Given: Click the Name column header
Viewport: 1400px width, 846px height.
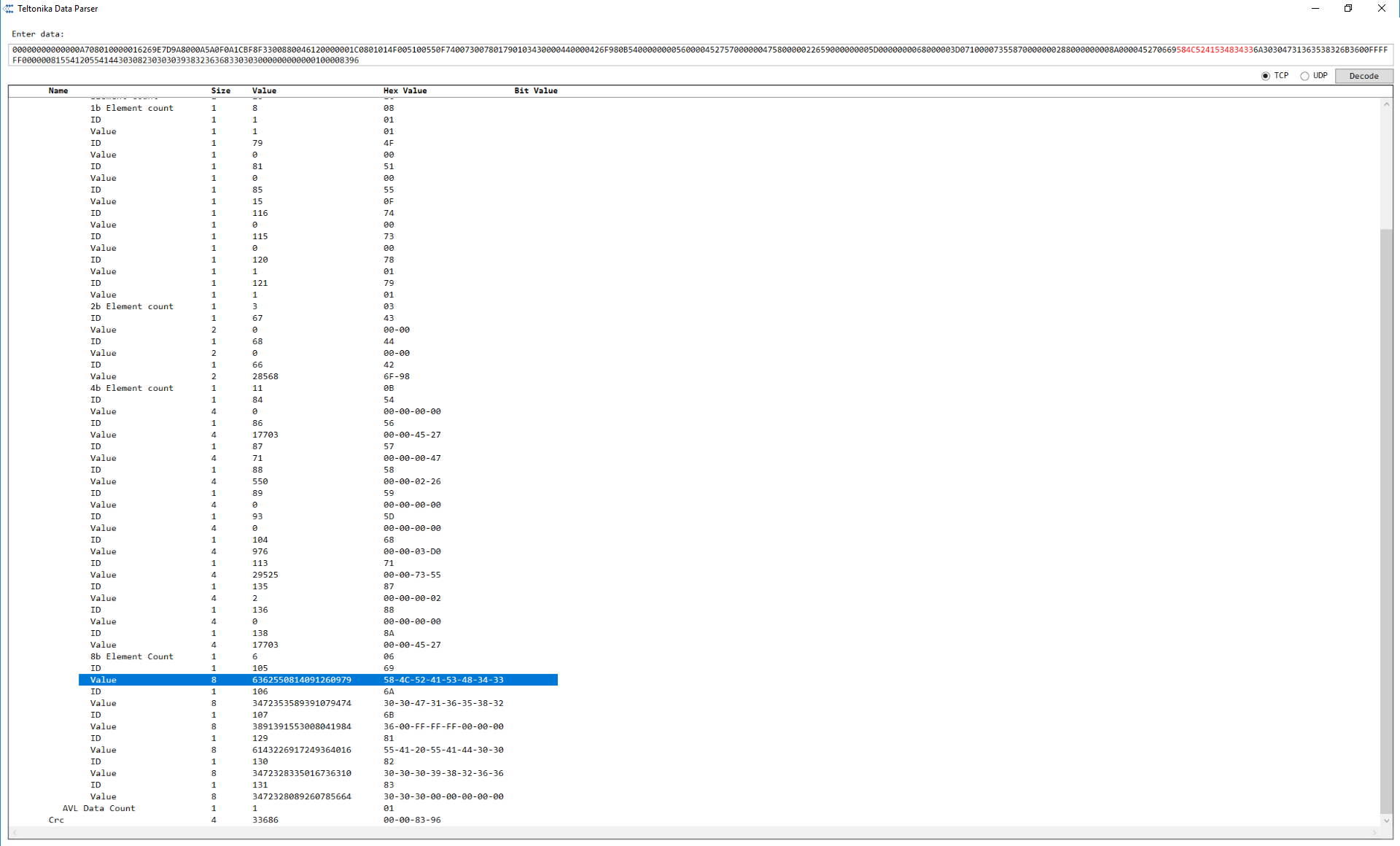Looking at the screenshot, I should [58, 90].
